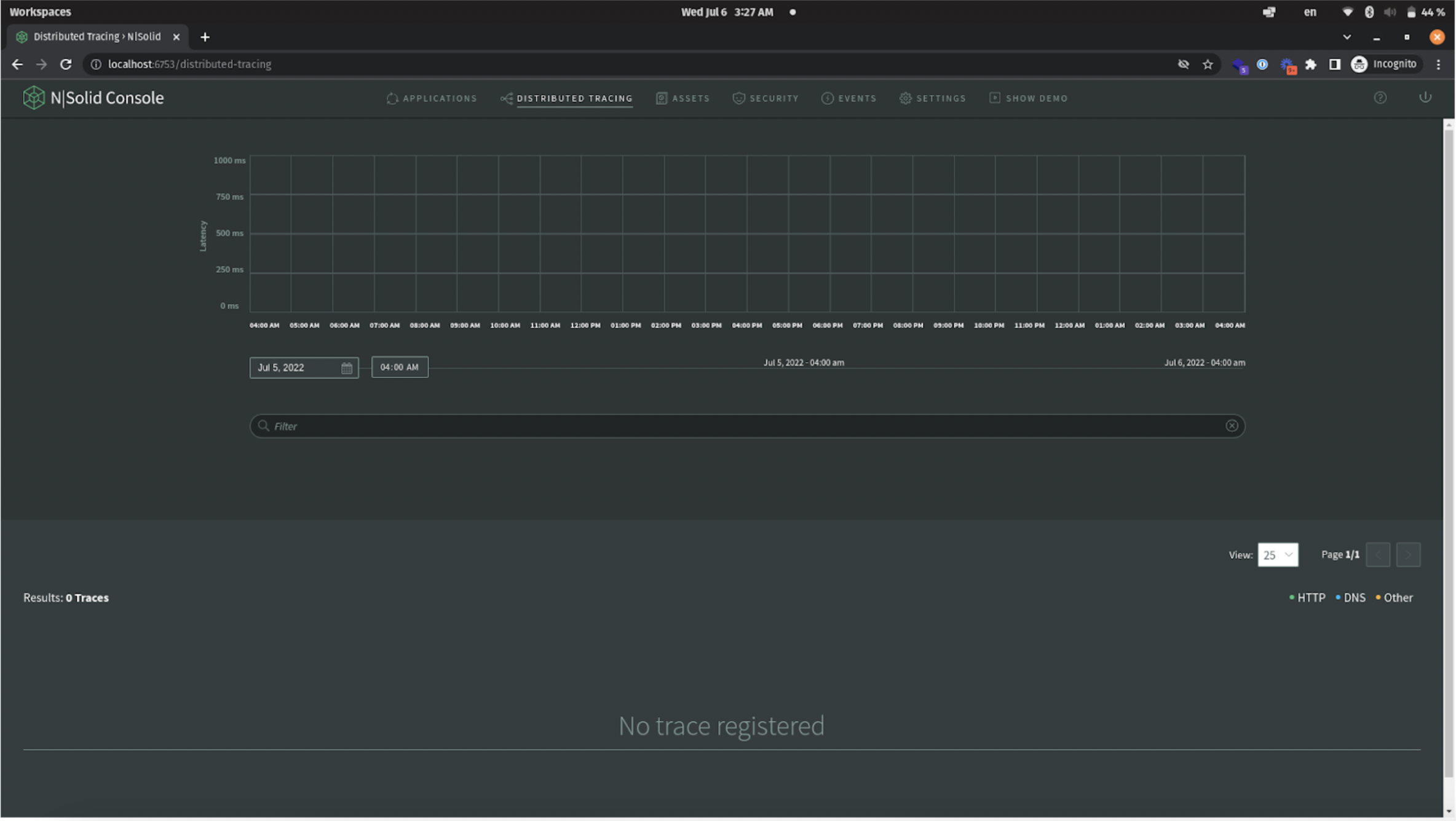1456x821 pixels.
Task: Expand the browser tab search chevron
Action: 1347,37
